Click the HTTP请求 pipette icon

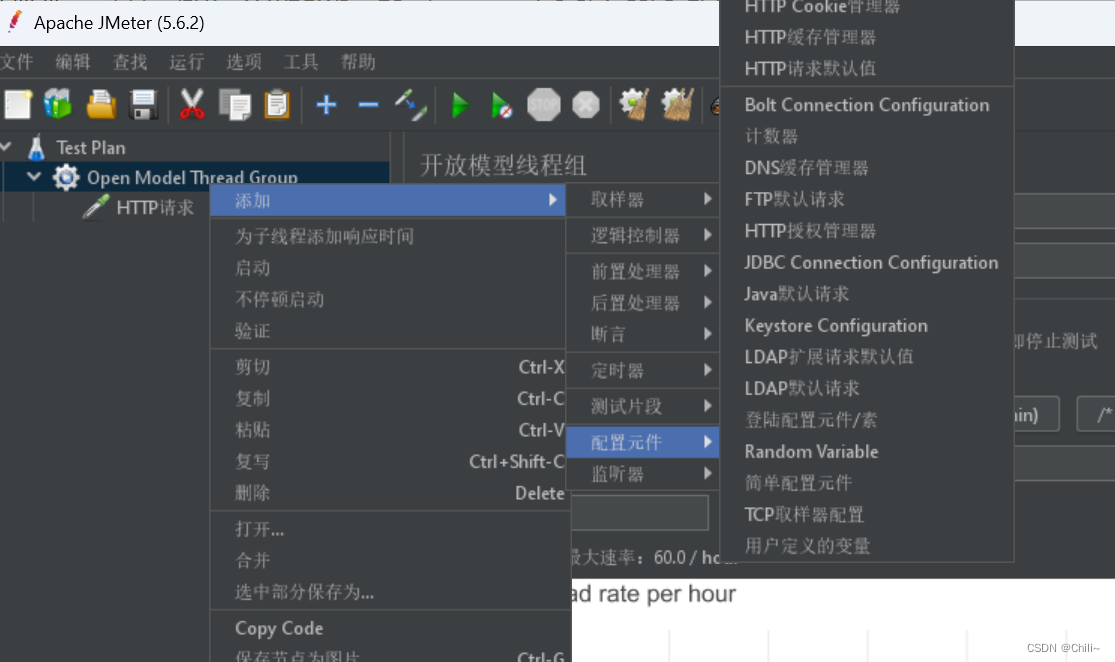(x=96, y=207)
